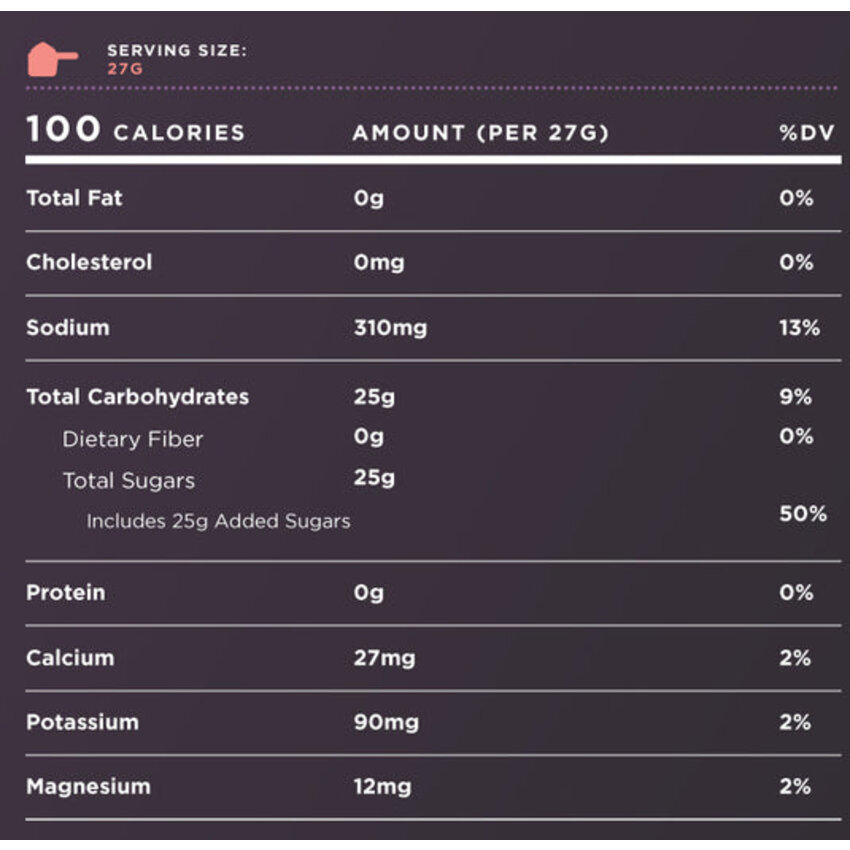850x850 pixels.
Task: Click the '100 CALORIES' heading
Action: click(x=135, y=131)
